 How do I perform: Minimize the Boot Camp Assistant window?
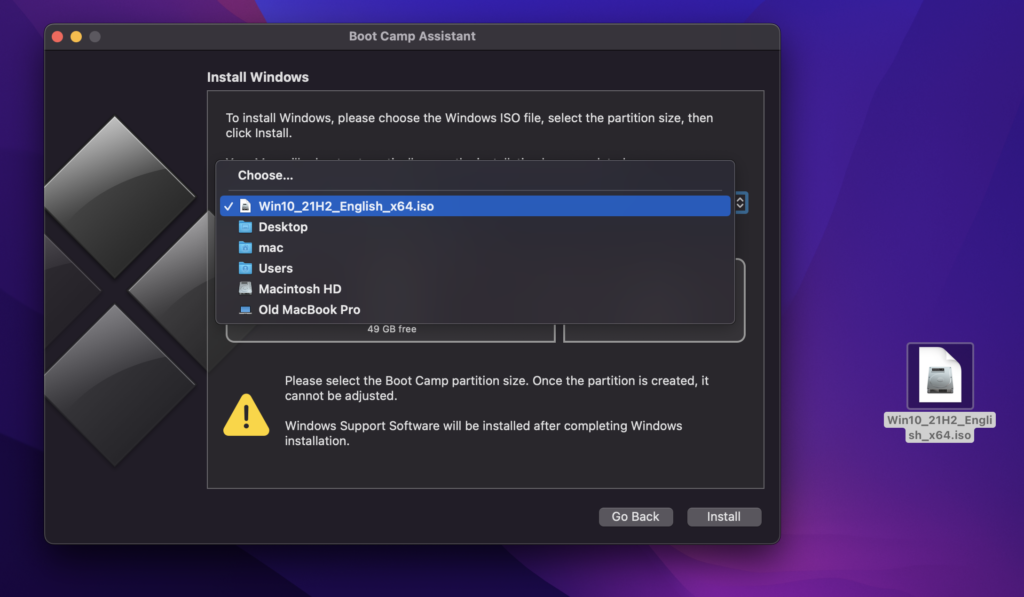76,37
